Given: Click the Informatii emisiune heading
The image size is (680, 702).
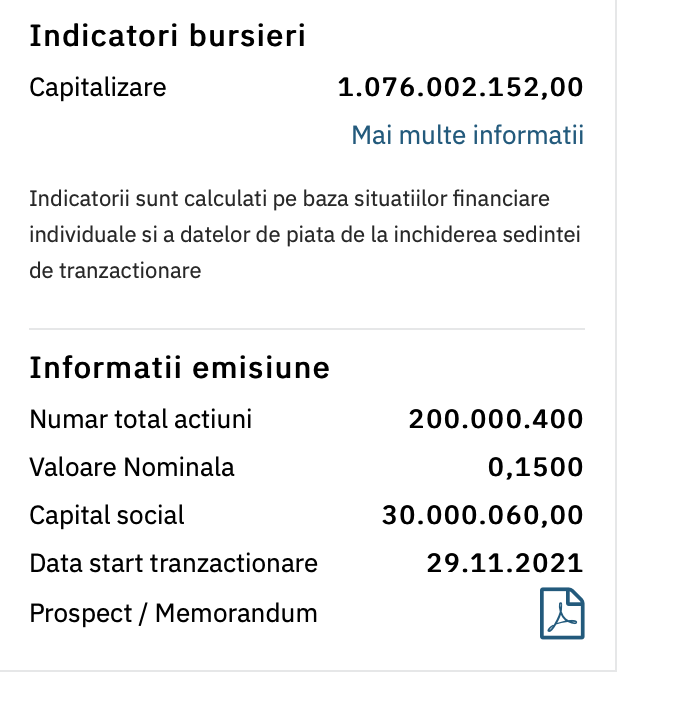Looking at the screenshot, I should pyautogui.click(x=179, y=368).
